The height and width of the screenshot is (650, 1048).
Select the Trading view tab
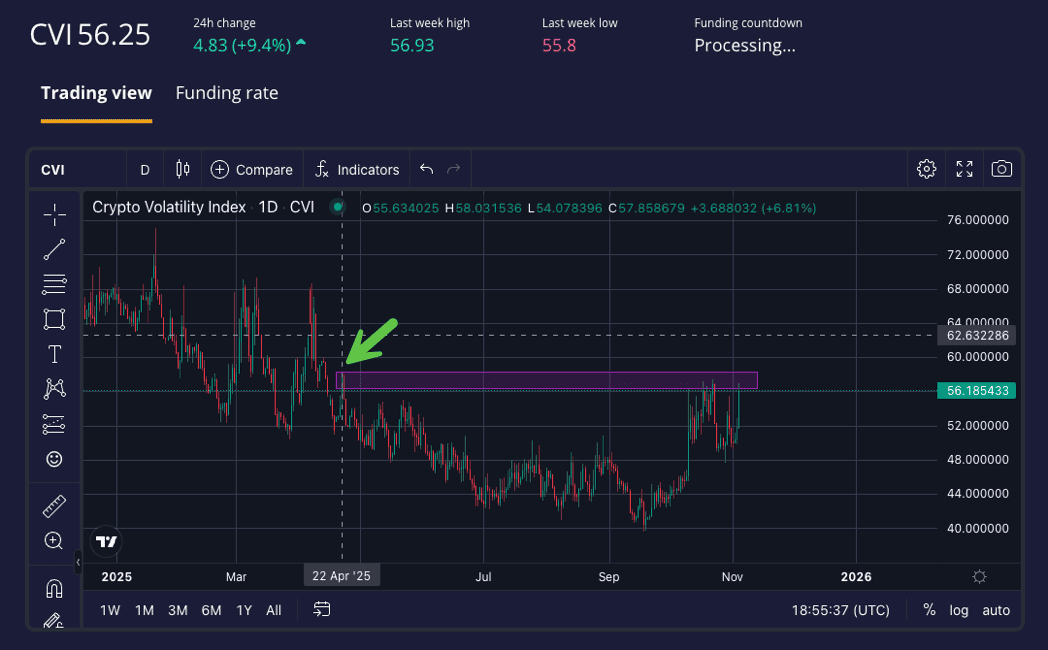click(96, 93)
